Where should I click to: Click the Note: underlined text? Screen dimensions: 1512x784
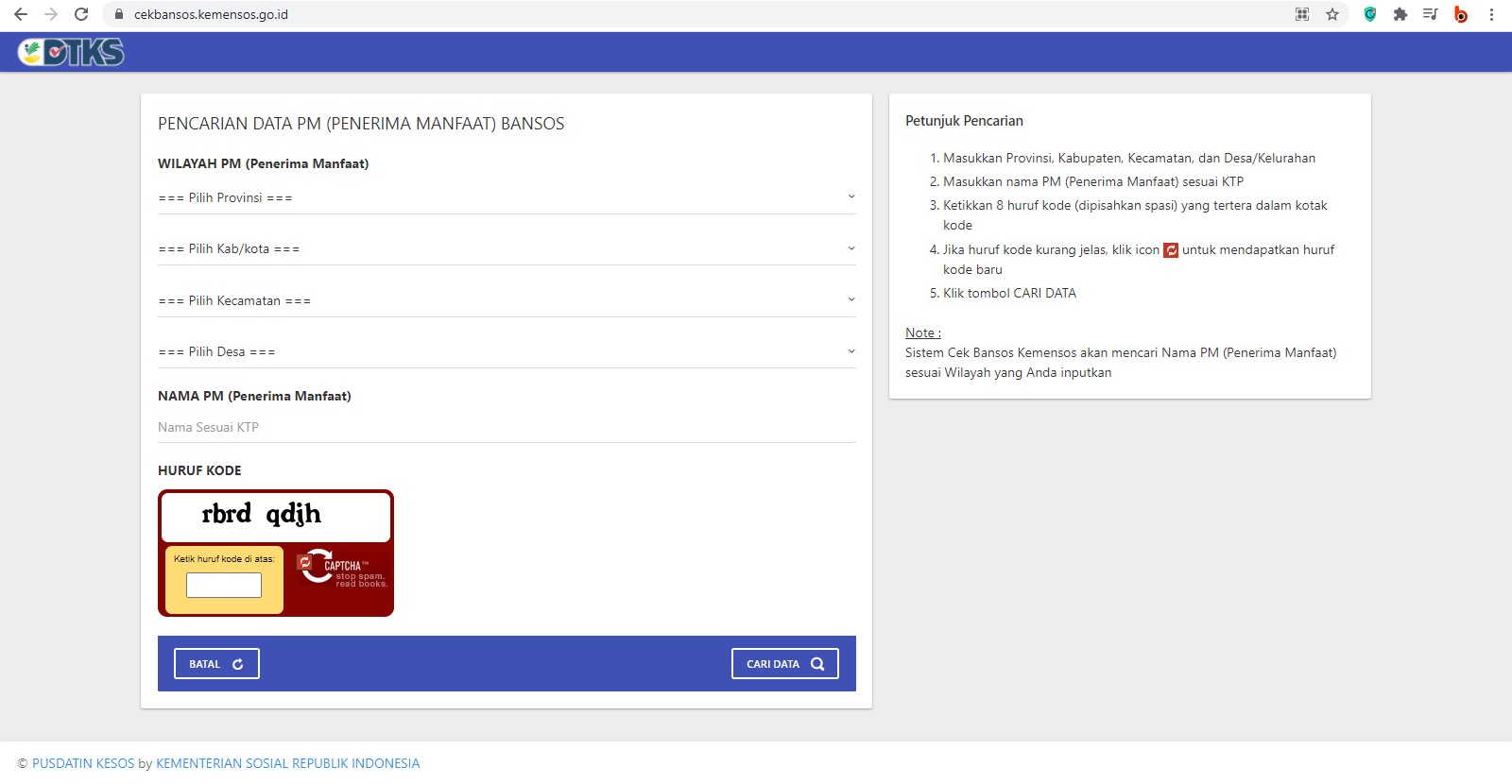(x=923, y=332)
